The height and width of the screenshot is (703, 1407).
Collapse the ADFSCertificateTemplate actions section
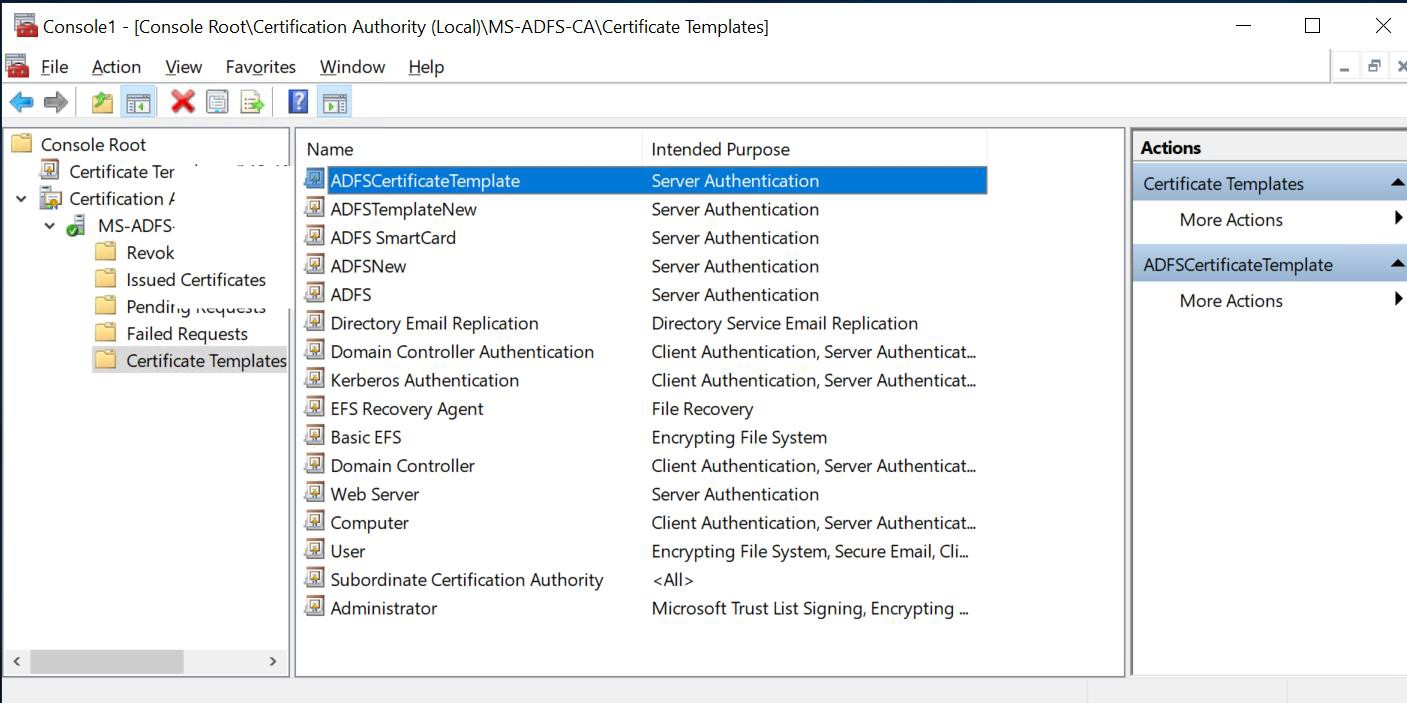coord(1396,264)
